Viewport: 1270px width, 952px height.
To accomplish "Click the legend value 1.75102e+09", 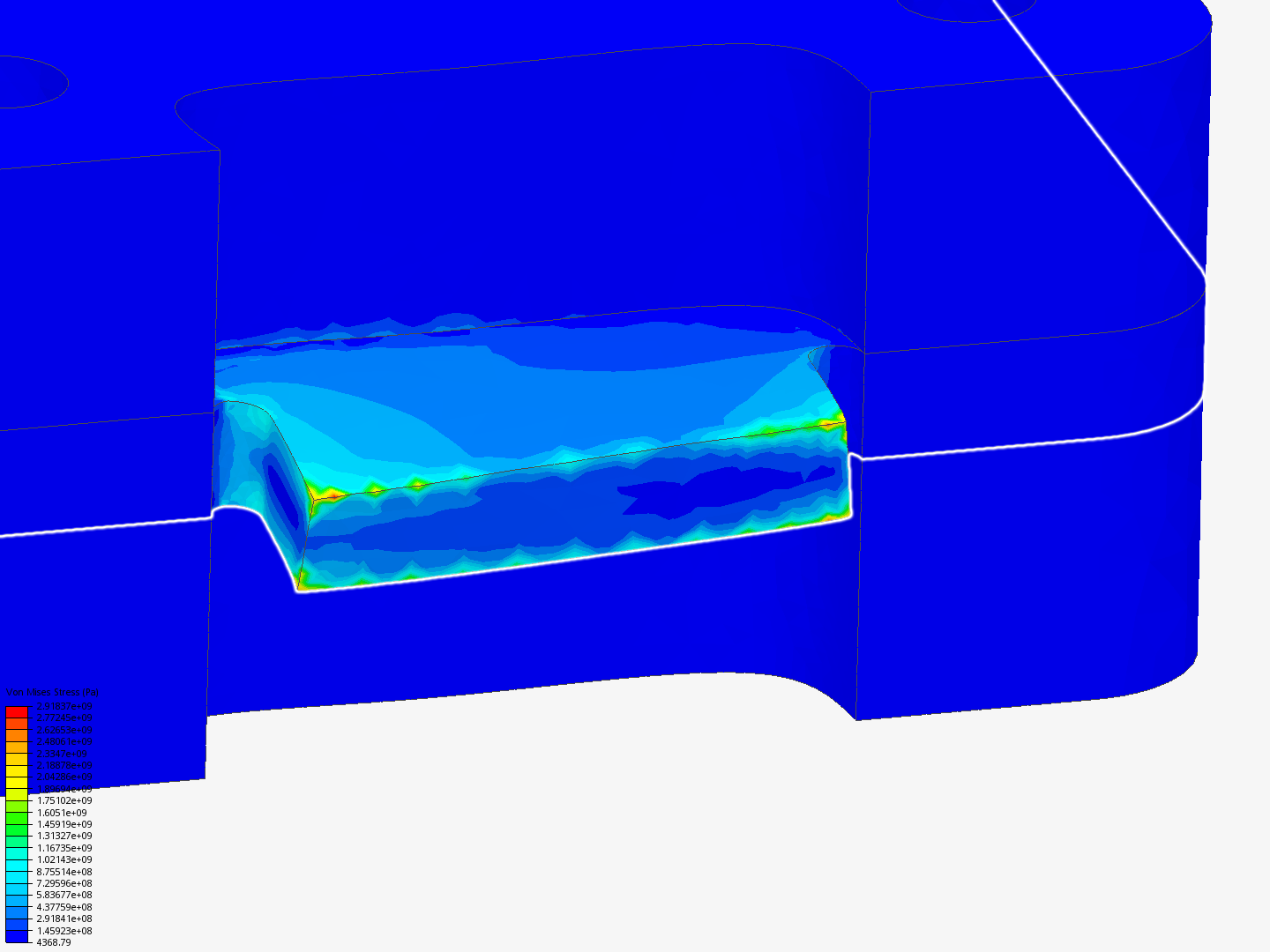I will click(x=64, y=801).
